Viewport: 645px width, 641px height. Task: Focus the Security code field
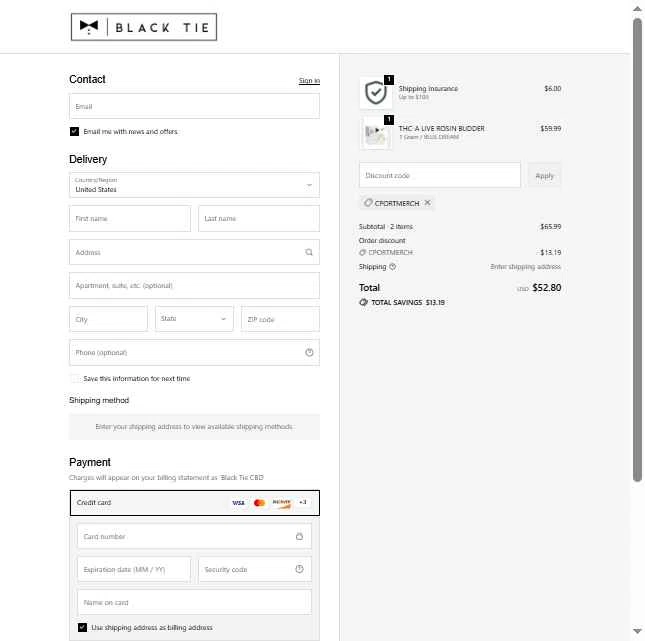[x=255, y=569]
